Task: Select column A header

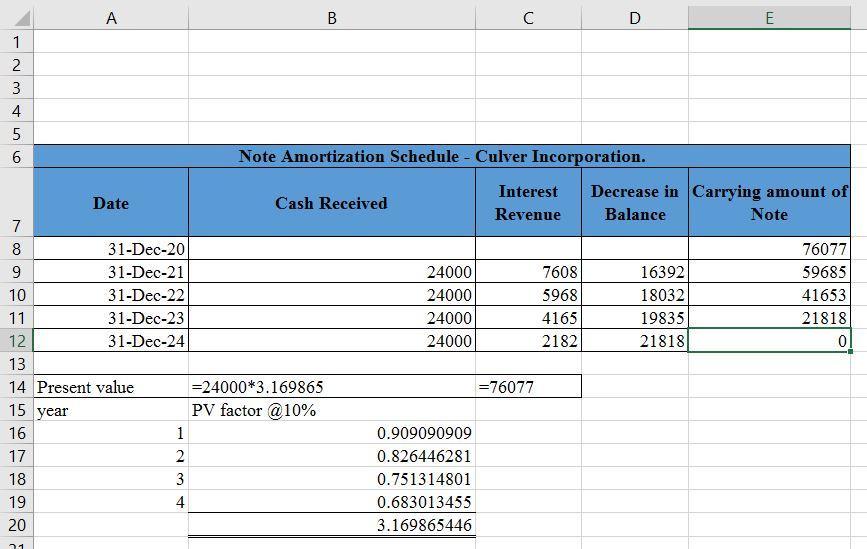Action: [111, 18]
